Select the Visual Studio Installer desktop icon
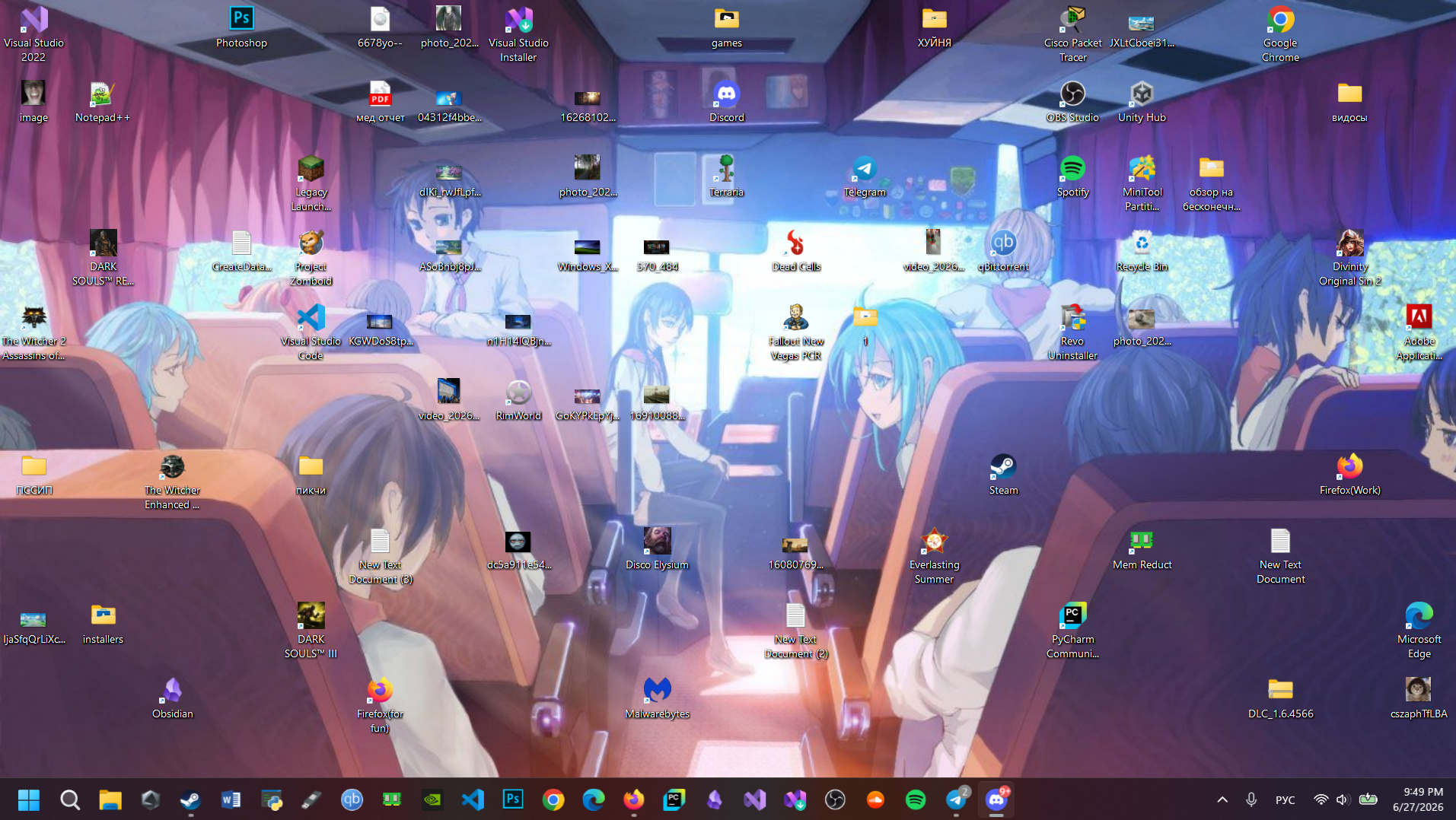This screenshot has width=1456, height=820. click(518, 34)
